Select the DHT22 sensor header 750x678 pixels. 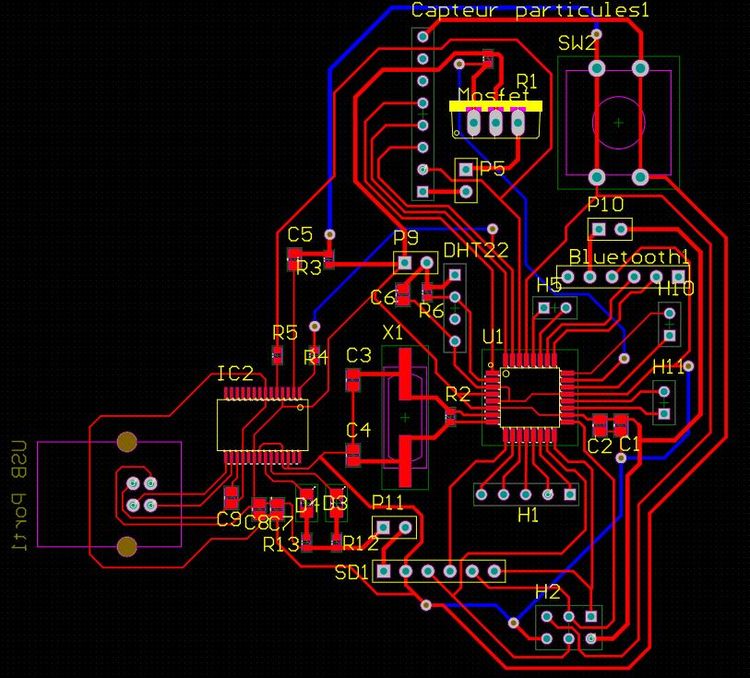click(x=454, y=308)
